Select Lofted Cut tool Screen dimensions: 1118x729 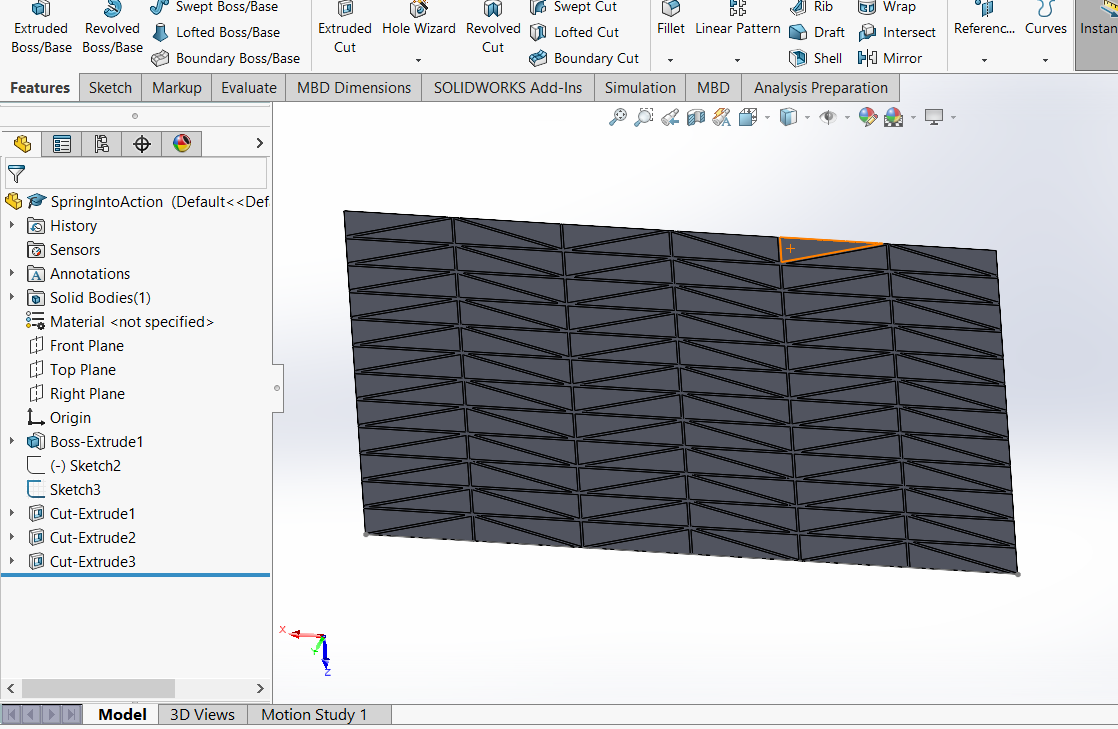point(574,32)
